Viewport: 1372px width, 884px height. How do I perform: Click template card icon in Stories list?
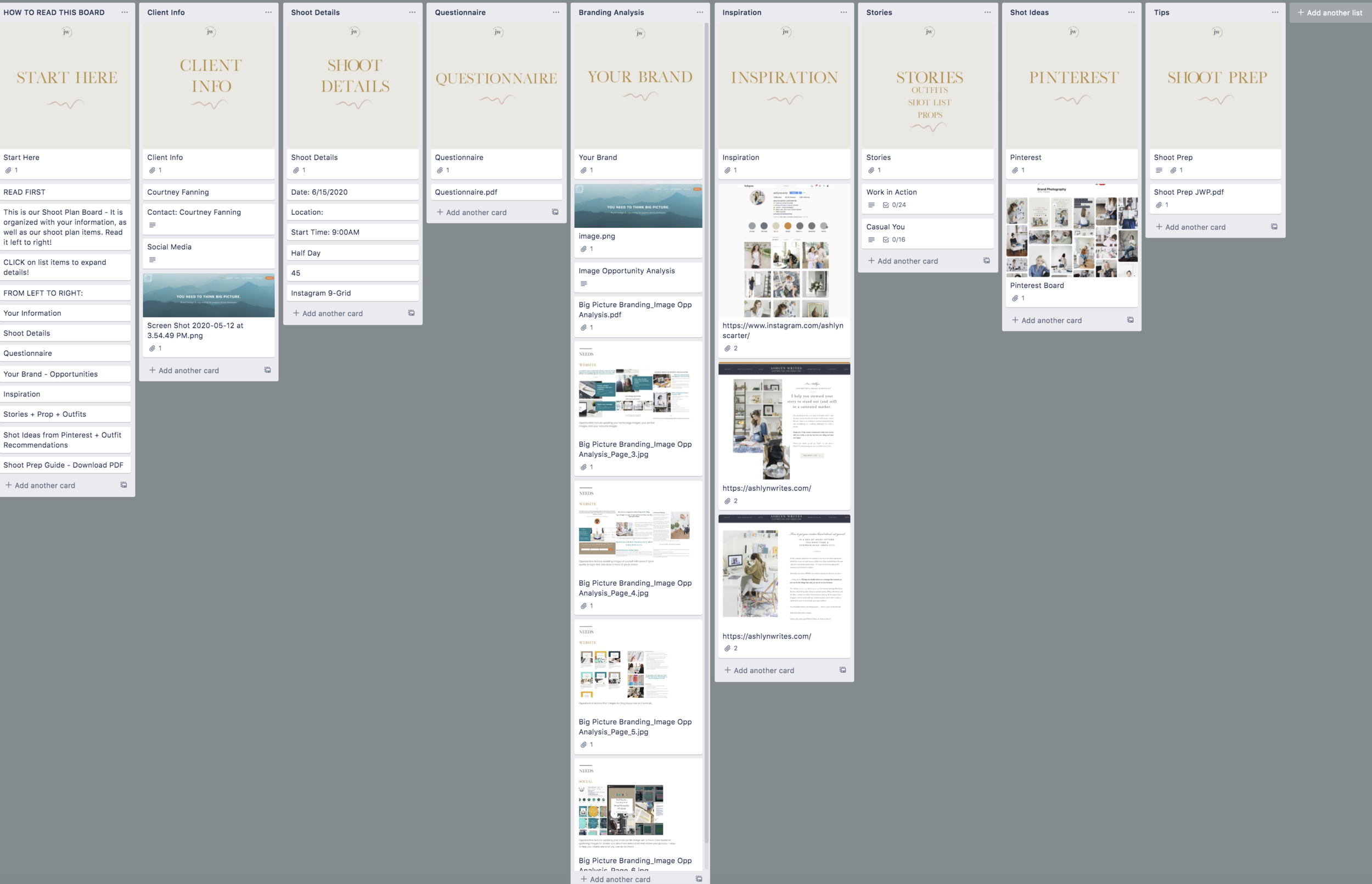[986, 260]
